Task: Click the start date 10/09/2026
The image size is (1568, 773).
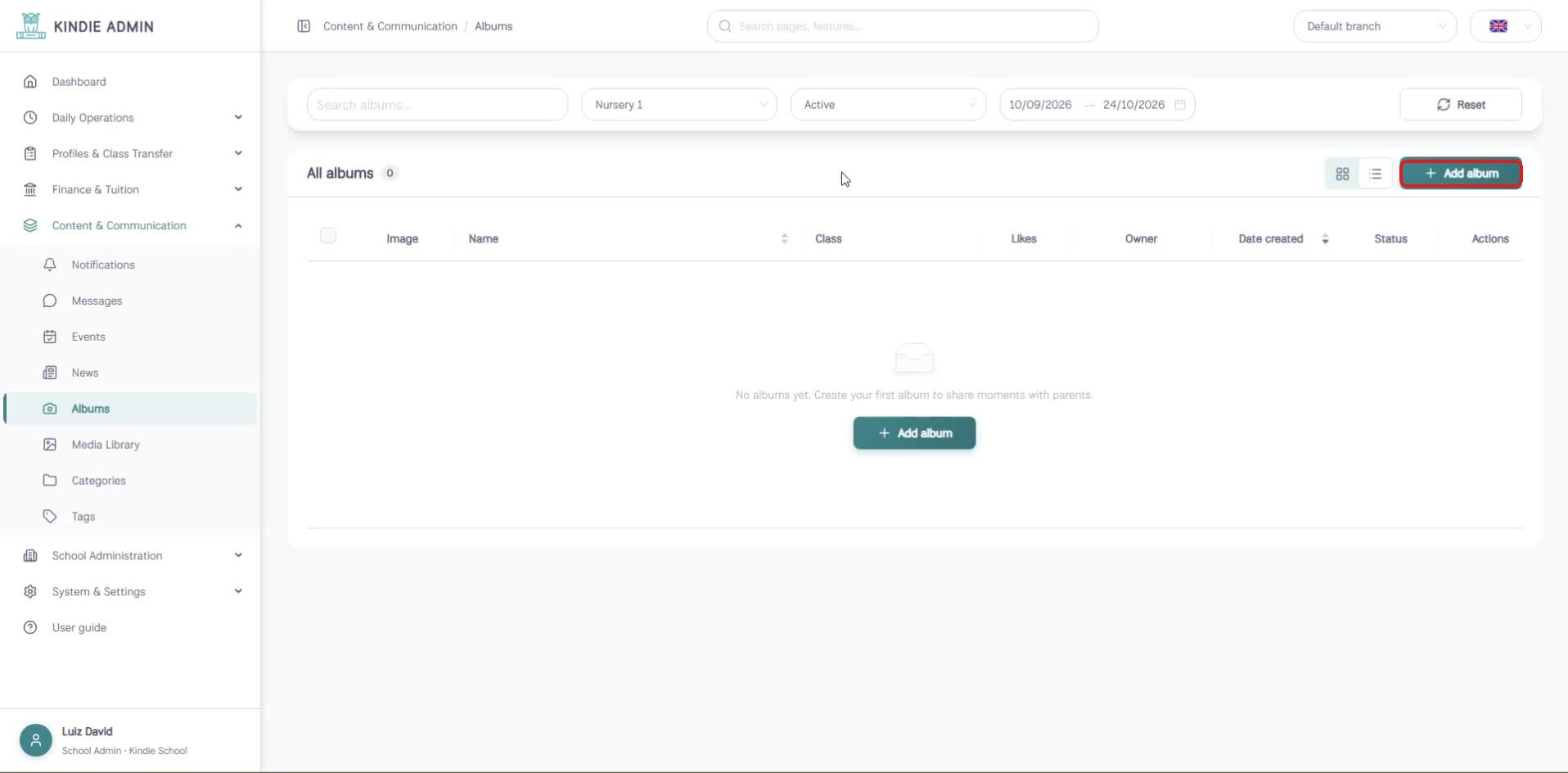Action: 1040,105
